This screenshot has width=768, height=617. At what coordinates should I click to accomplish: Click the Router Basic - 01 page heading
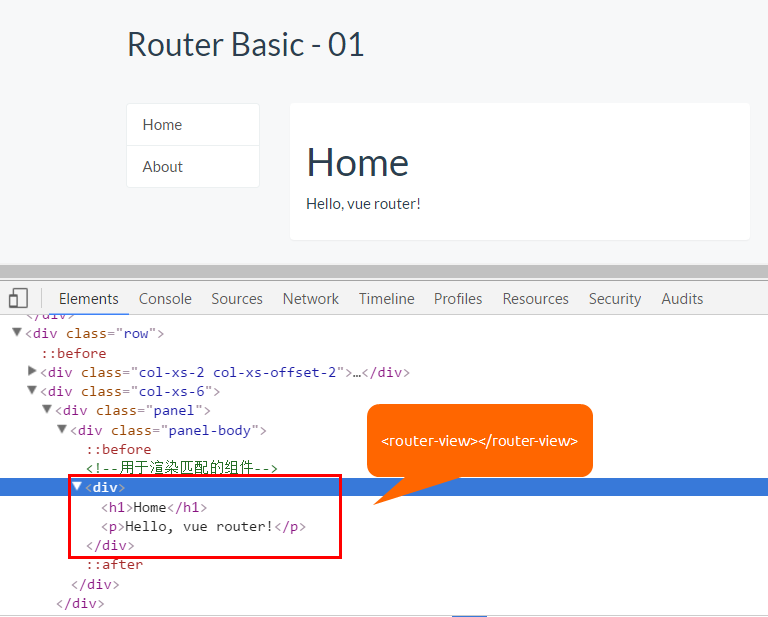tap(245, 45)
